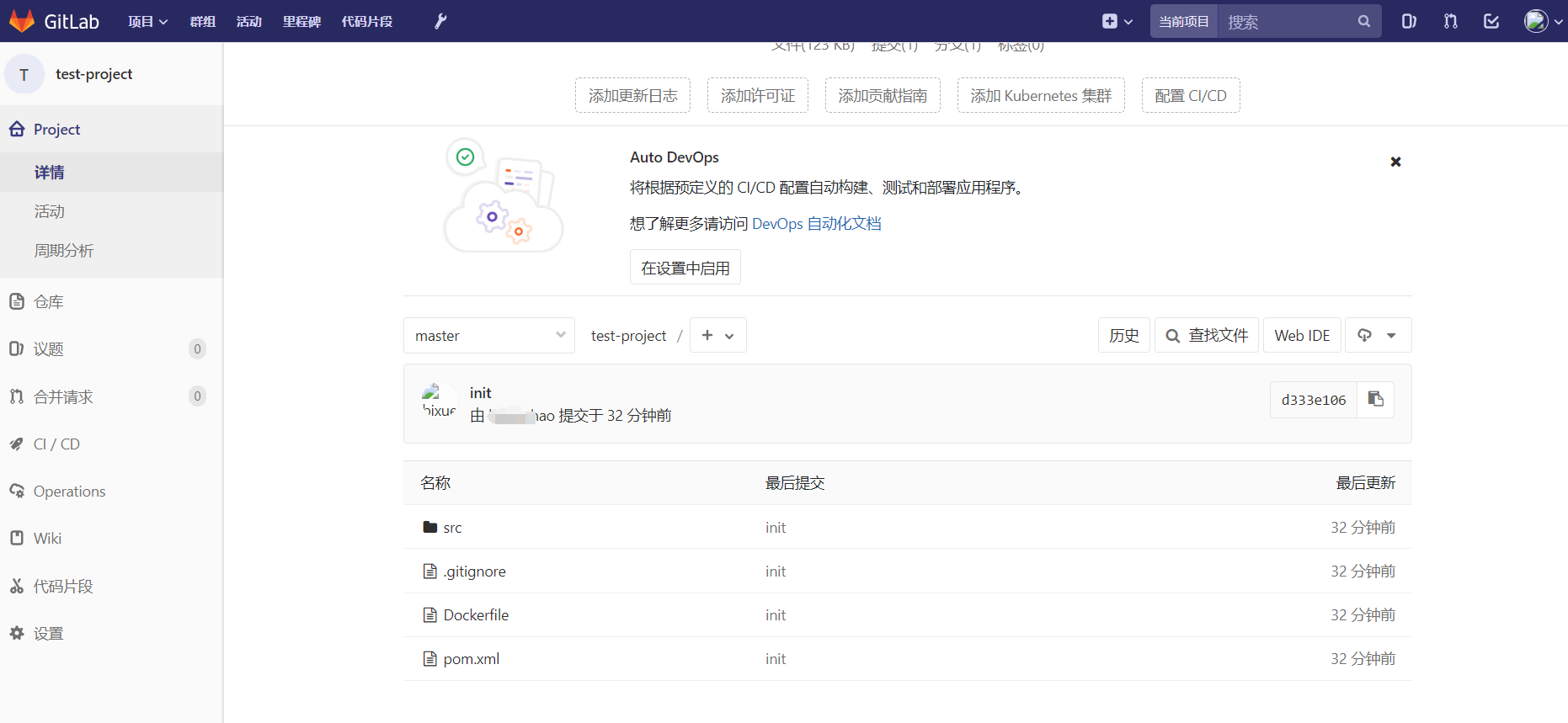Open the .gitignore file

[475, 571]
